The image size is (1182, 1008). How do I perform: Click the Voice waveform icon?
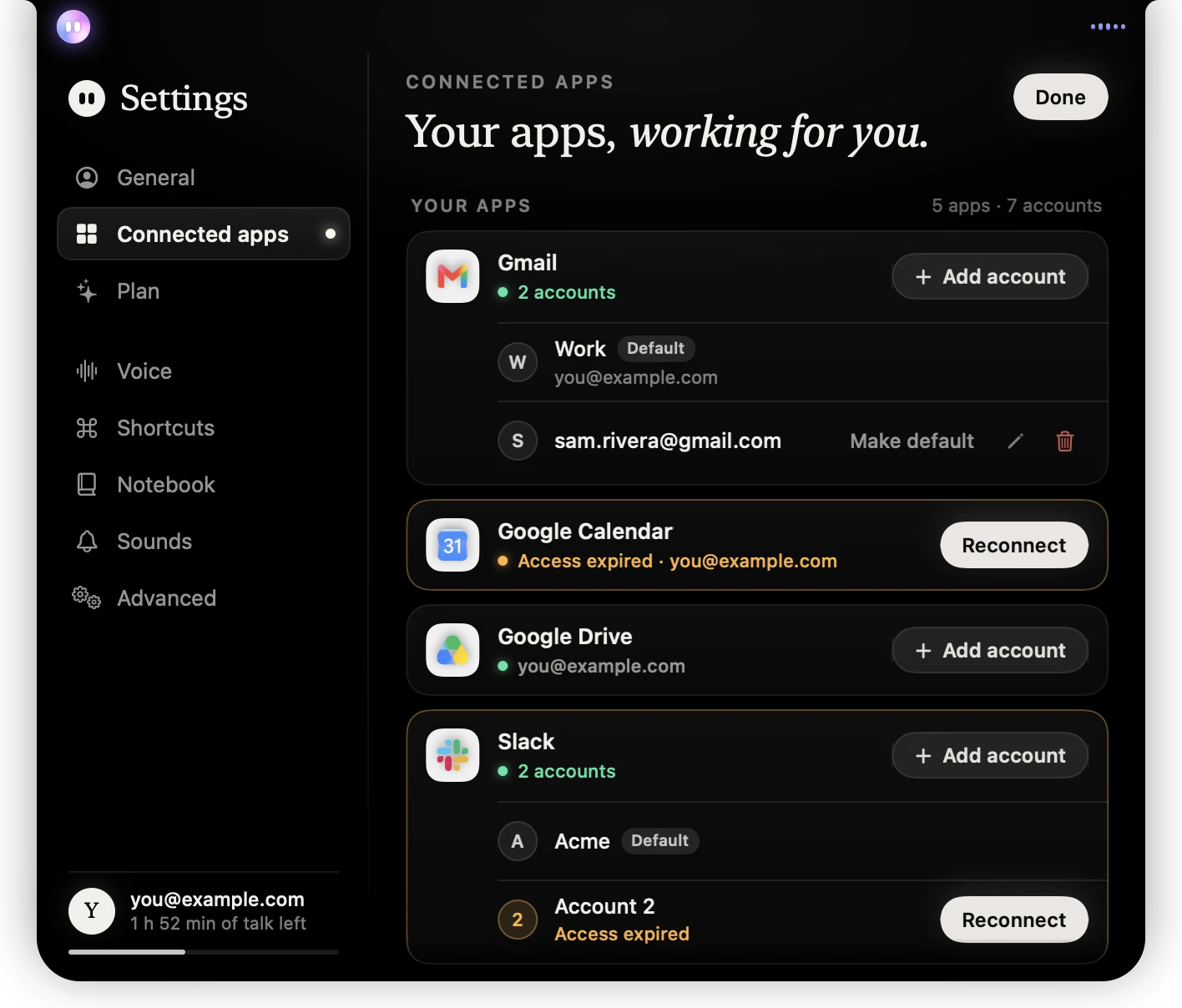pyautogui.click(x=87, y=370)
